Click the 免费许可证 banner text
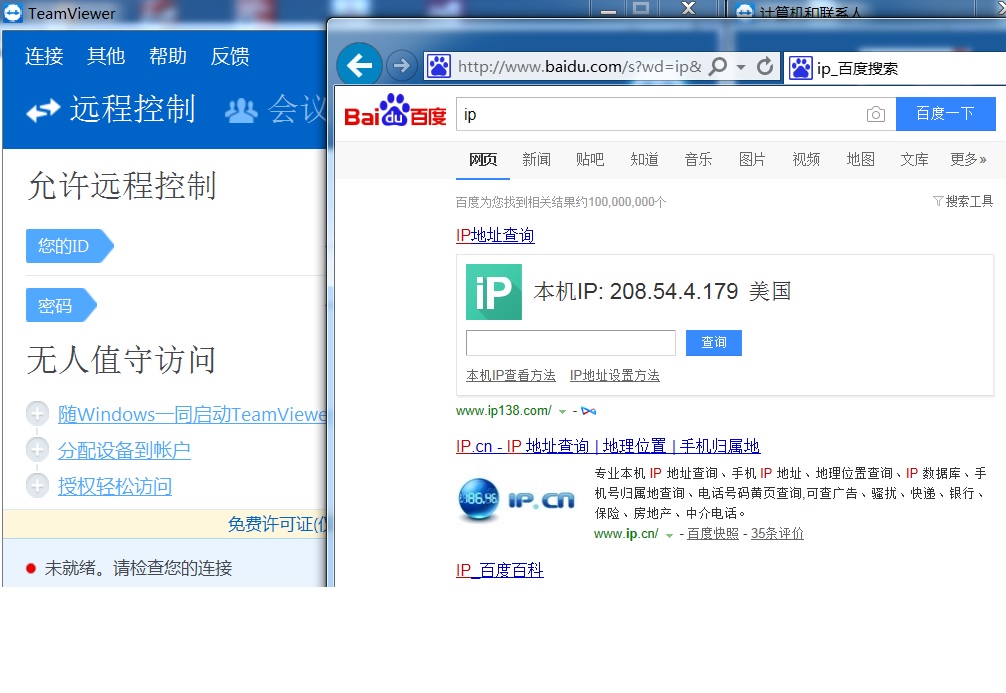 click(277, 524)
